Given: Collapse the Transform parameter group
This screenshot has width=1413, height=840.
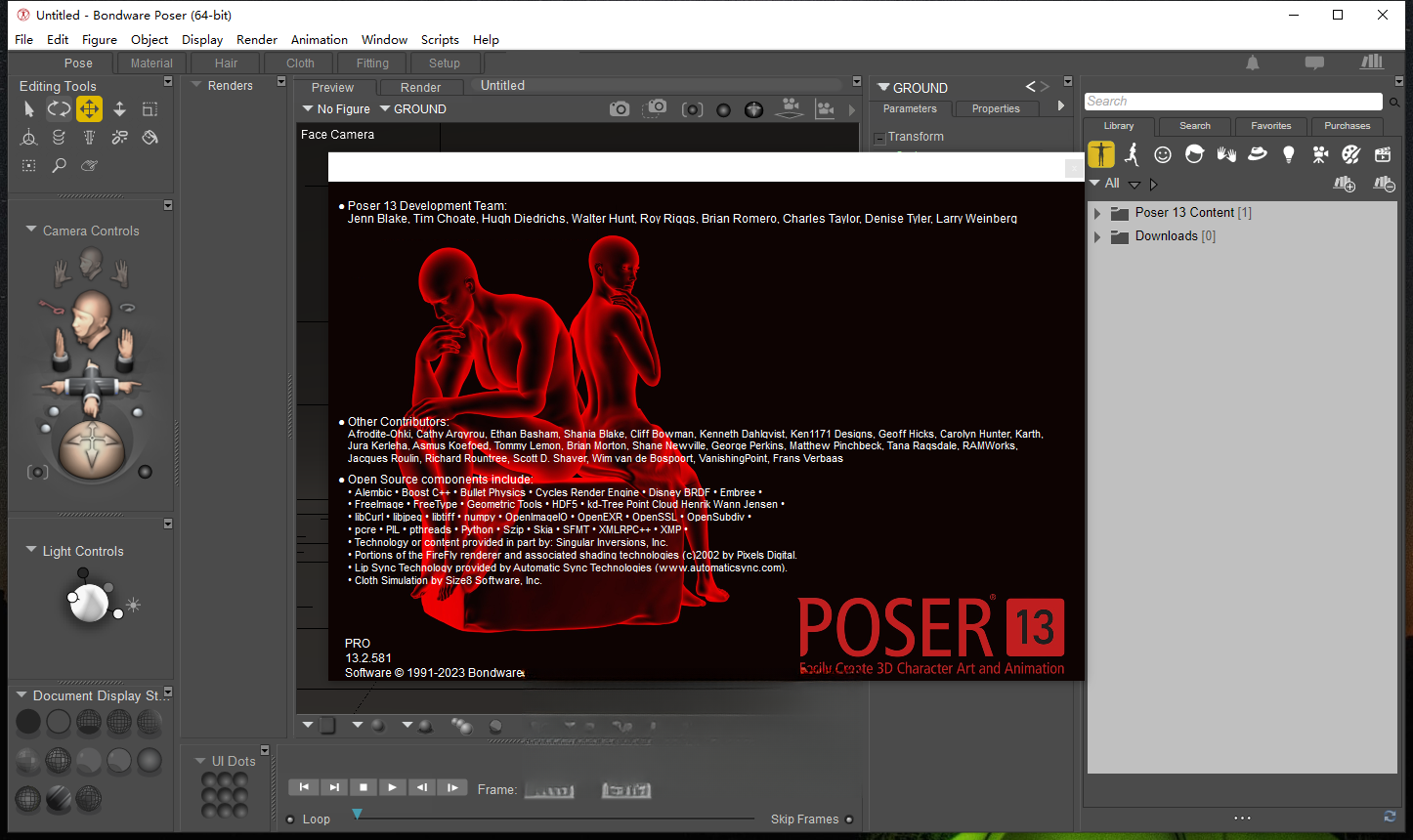Looking at the screenshot, I should click(x=879, y=138).
